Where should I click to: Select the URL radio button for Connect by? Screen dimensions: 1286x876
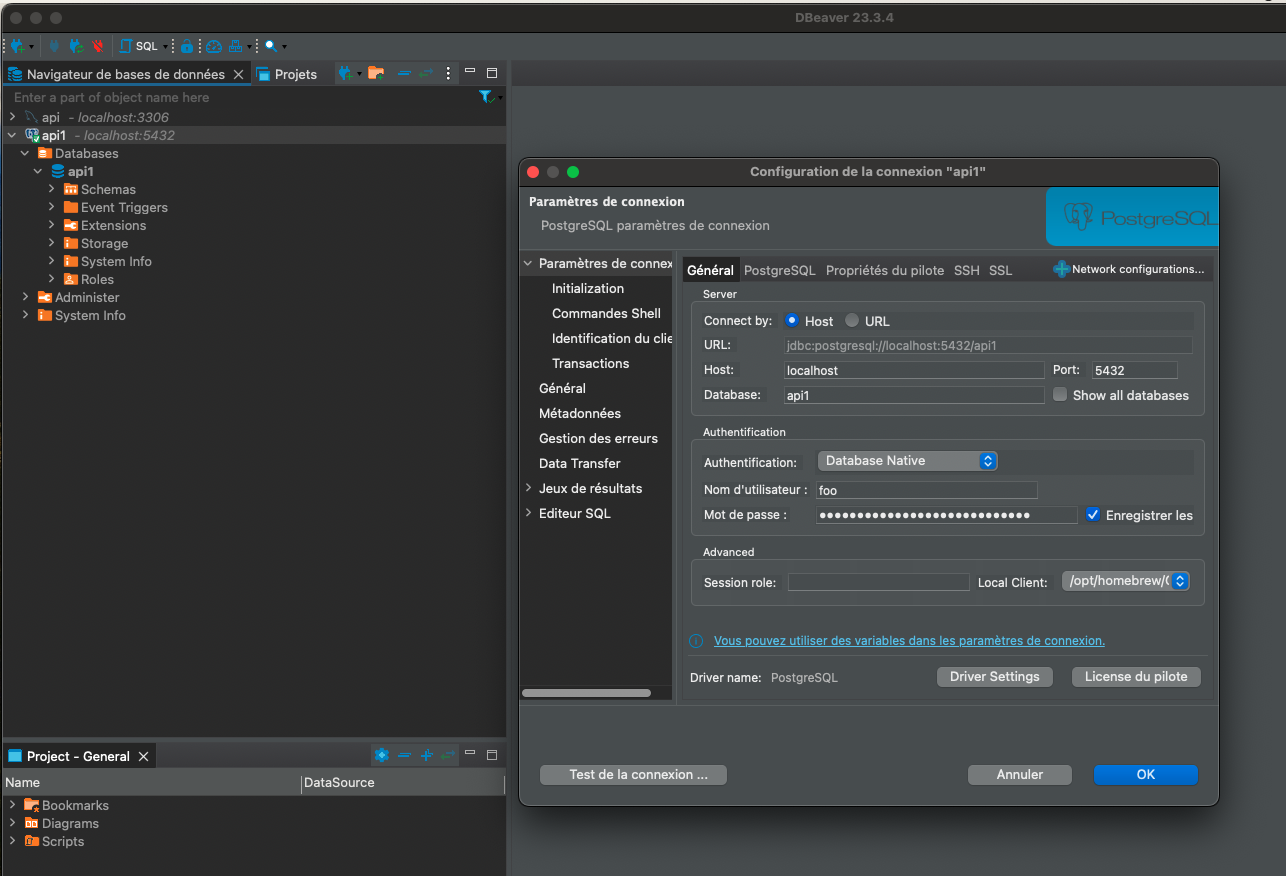tap(852, 321)
